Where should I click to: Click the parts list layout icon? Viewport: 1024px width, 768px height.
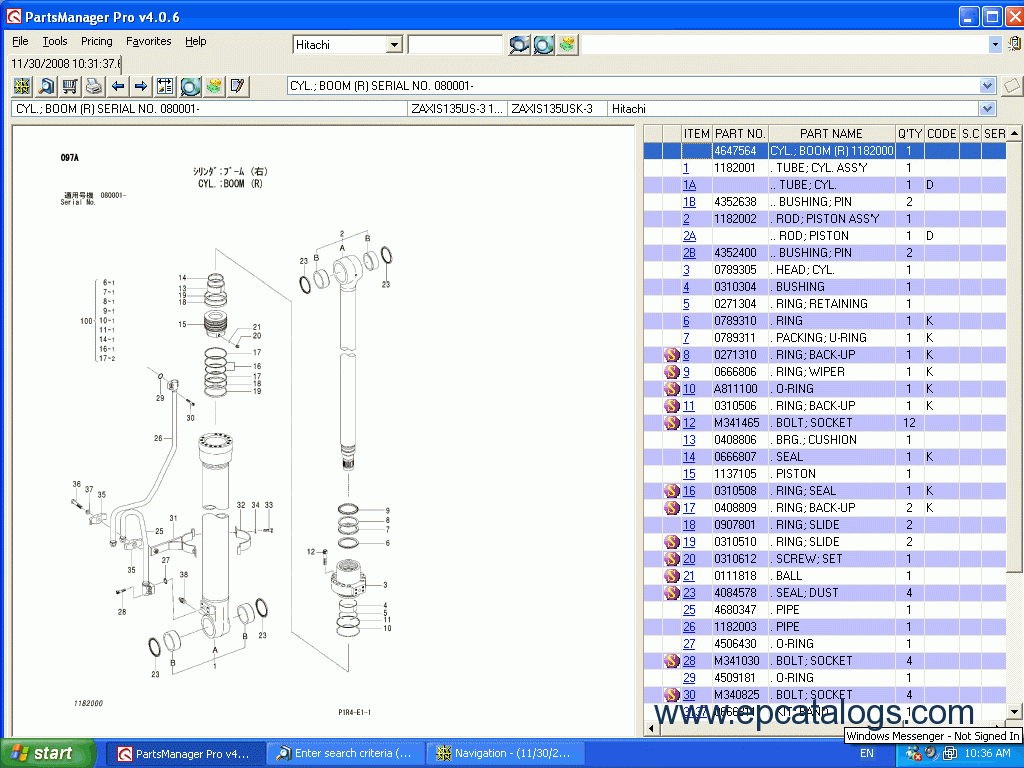(165, 86)
